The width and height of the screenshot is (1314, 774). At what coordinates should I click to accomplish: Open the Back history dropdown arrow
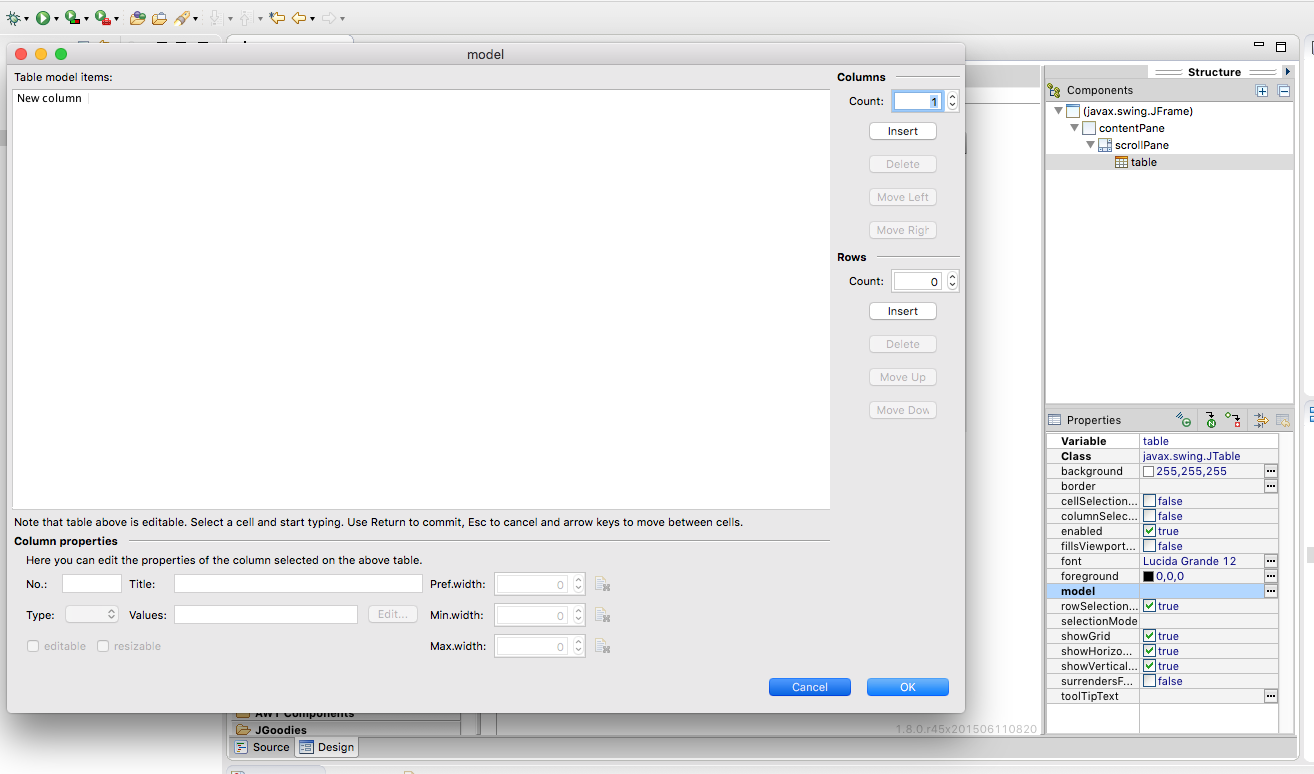tap(312, 19)
